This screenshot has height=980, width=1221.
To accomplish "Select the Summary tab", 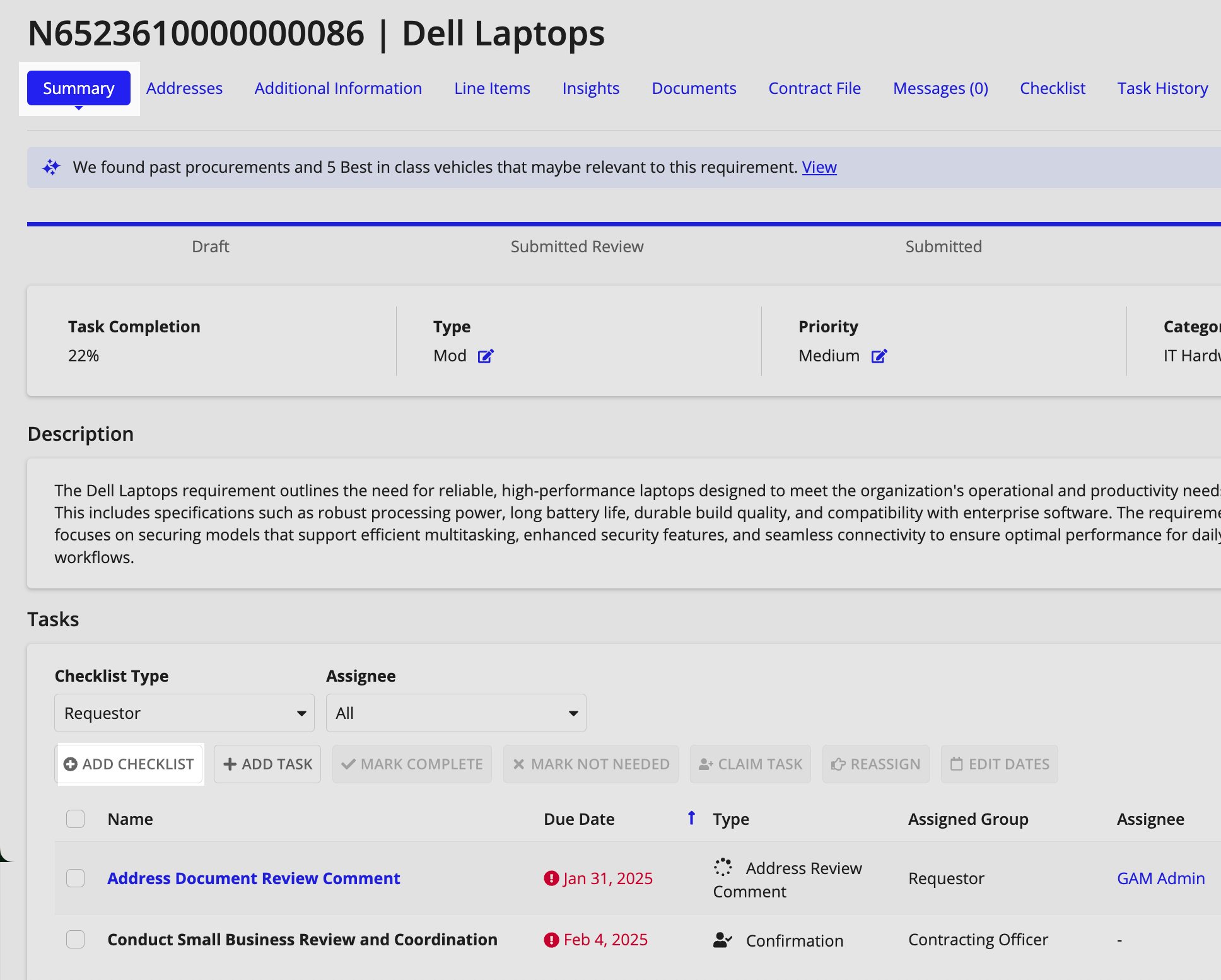I will click(x=79, y=88).
